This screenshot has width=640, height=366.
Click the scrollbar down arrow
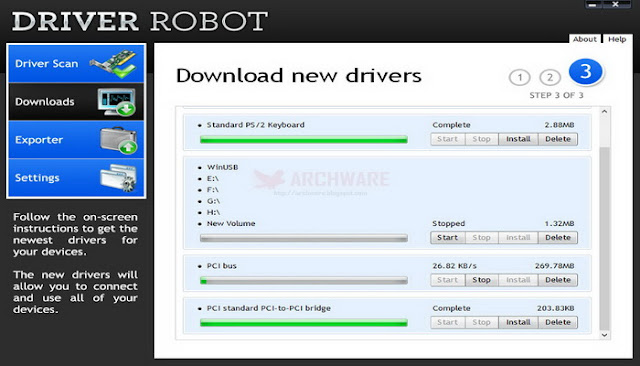click(x=604, y=335)
